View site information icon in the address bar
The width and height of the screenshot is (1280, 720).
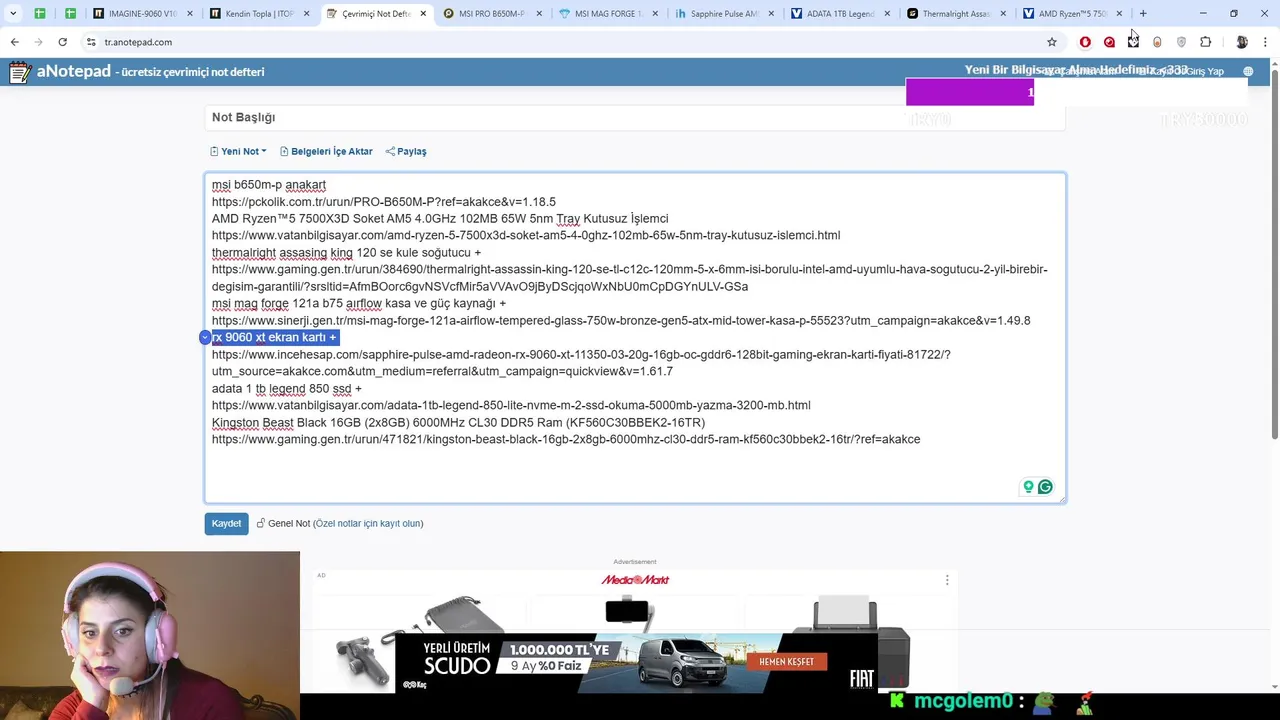[91, 42]
